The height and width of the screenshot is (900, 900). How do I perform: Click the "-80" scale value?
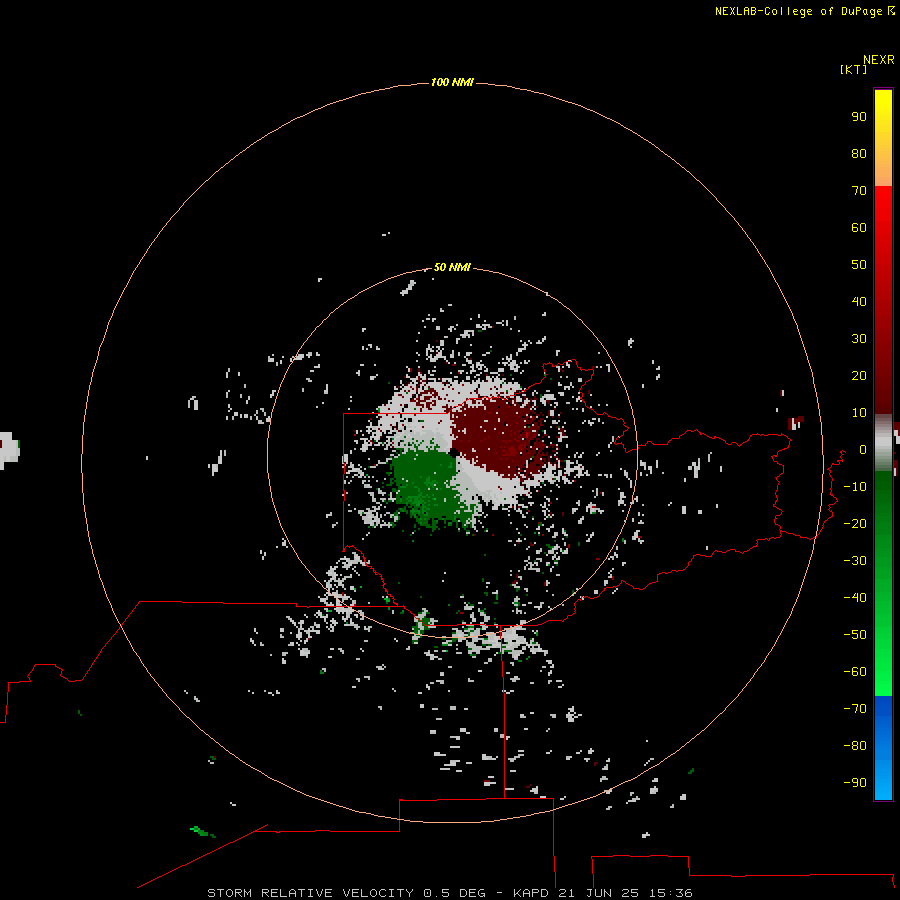click(x=855, y=746)
